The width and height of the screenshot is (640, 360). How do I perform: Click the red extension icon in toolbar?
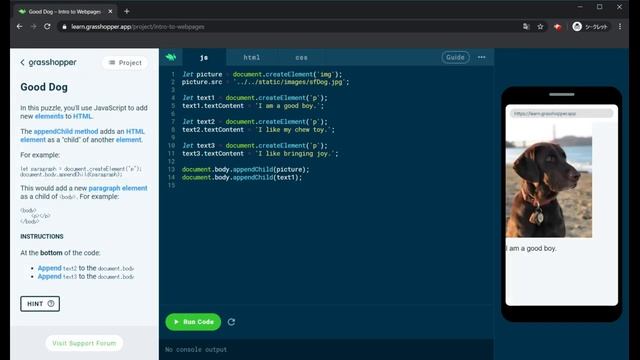coord(558,27)
